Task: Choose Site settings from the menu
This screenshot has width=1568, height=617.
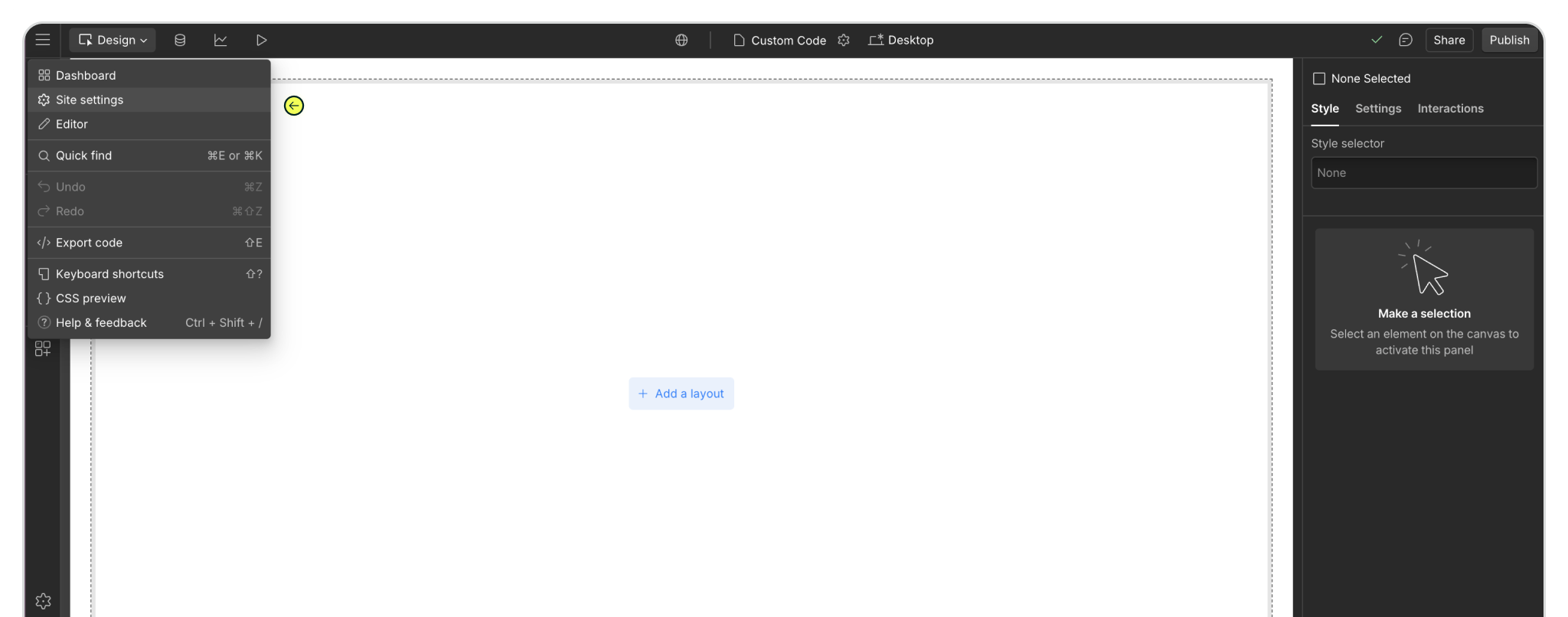Action: [149, 100]
